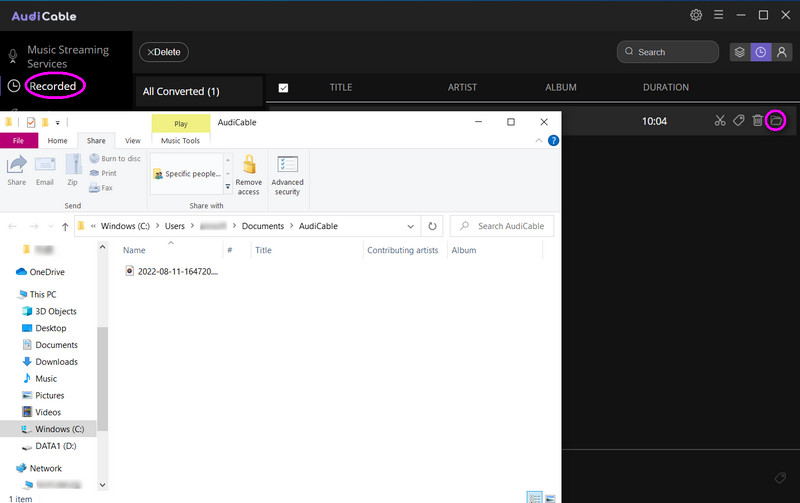Switch to details view icon in status bar
Viewport: 800px width, 503px height.
tap(534, 497)
